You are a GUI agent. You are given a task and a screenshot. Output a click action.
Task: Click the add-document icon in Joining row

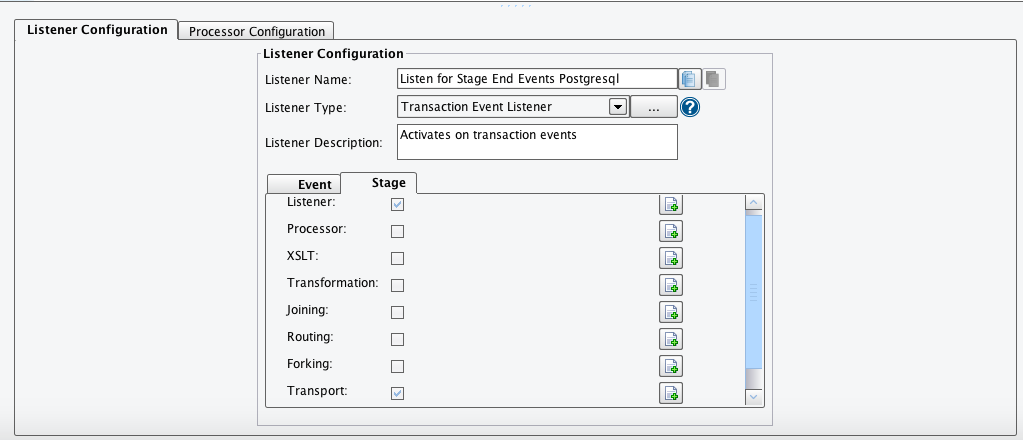coord(671,312)
